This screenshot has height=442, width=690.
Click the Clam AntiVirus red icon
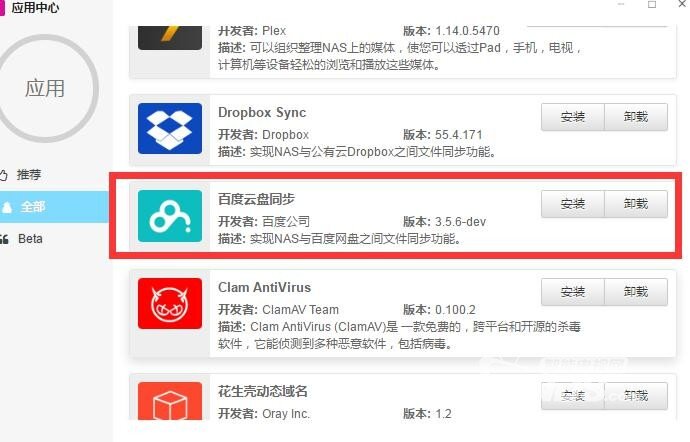[170, 303]
